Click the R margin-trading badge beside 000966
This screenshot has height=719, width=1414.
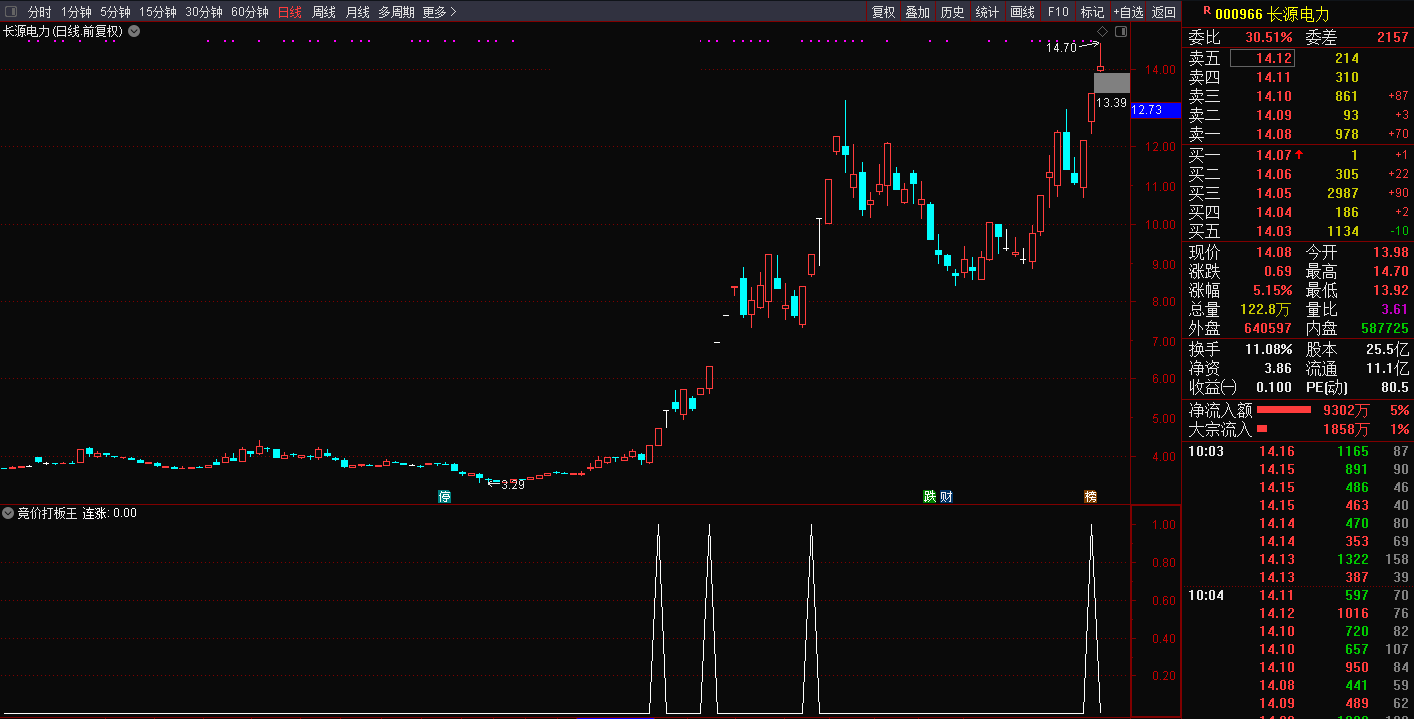(1207, 11)
